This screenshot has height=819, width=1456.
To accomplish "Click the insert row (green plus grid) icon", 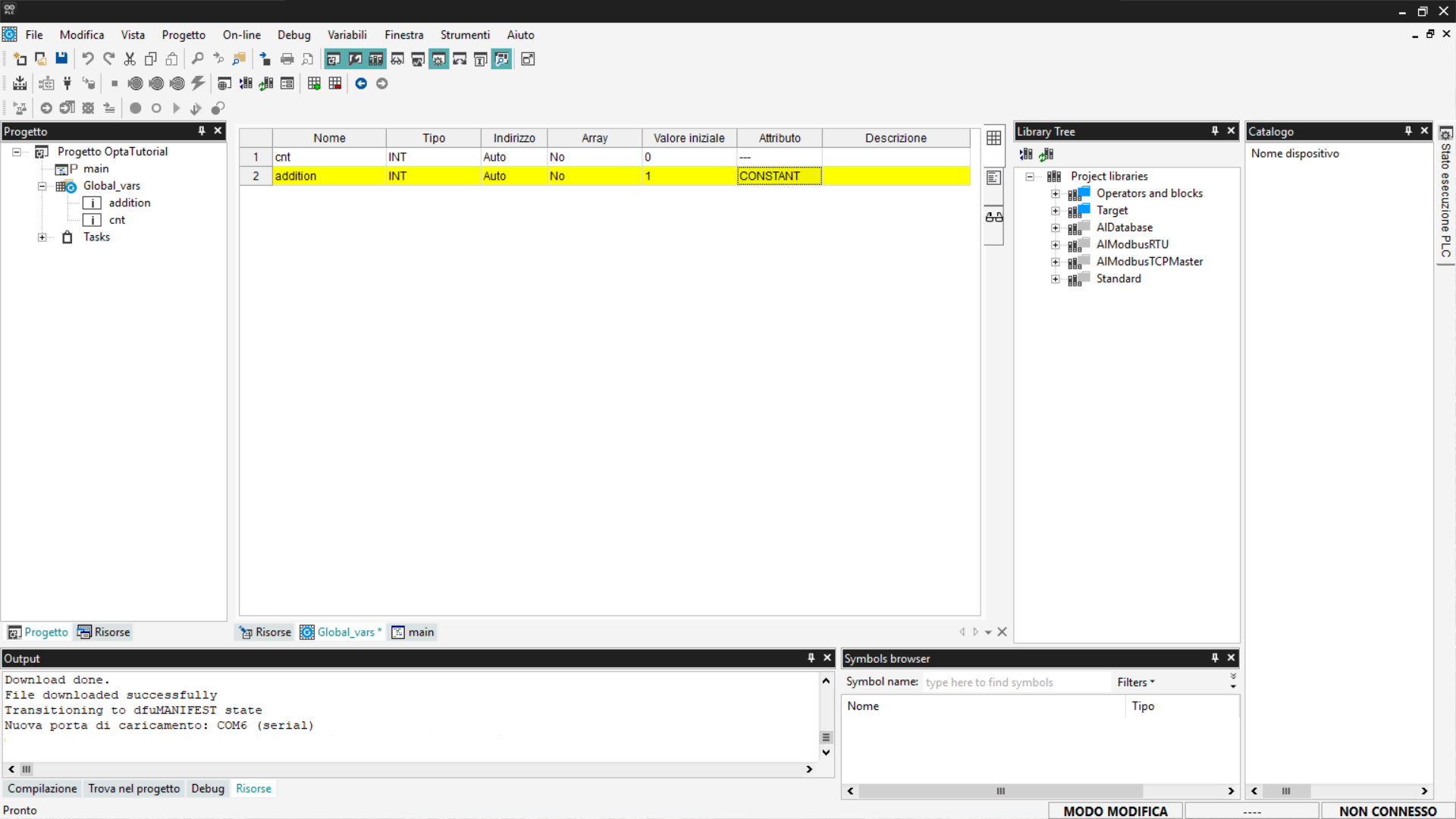I will click(x=314, y=83).
